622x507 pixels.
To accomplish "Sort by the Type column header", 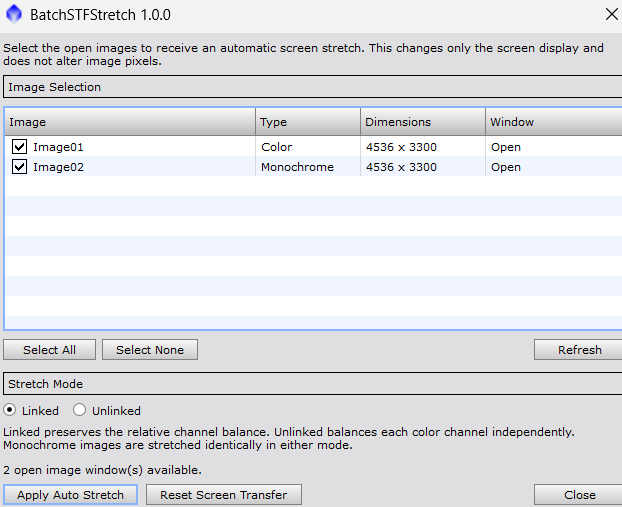I will point(308,122).
